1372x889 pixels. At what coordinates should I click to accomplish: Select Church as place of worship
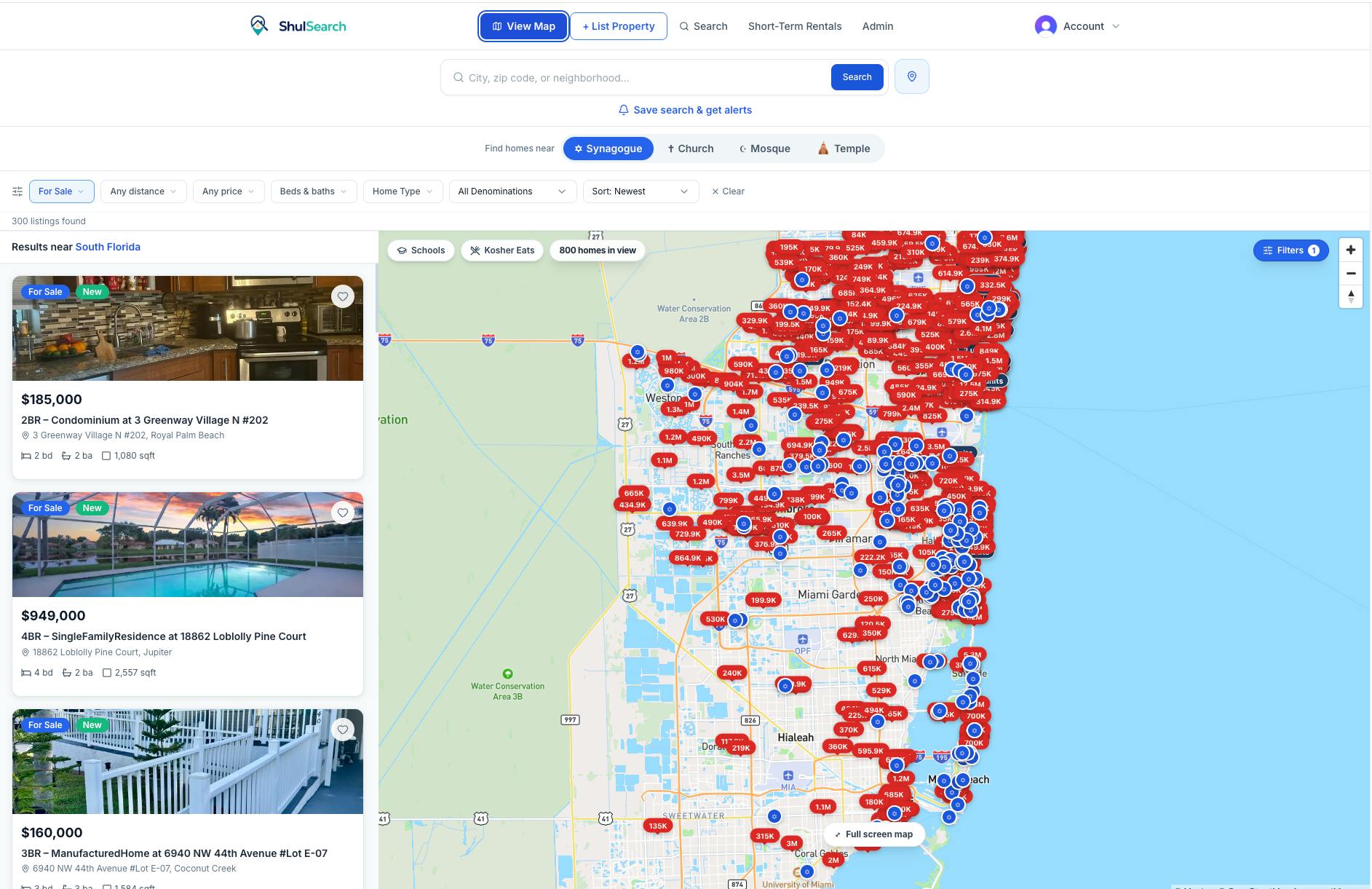pyautogui.click(x=691, y=149)
